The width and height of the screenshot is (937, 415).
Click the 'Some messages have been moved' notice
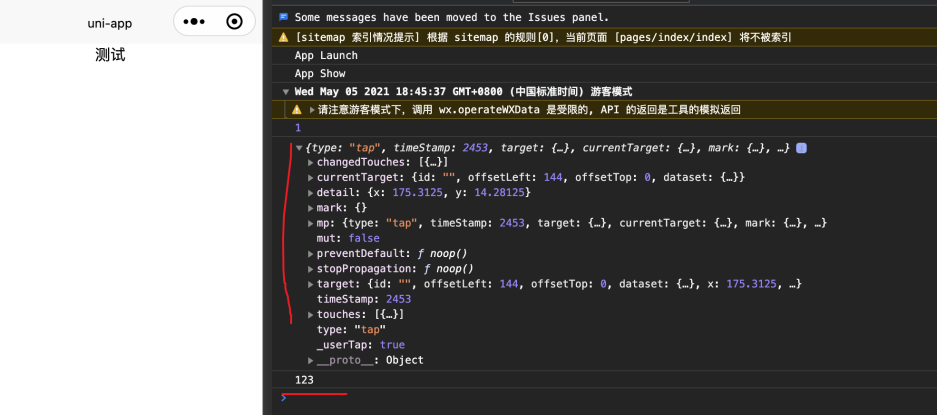pyautogui.click(x=452, y=17)
